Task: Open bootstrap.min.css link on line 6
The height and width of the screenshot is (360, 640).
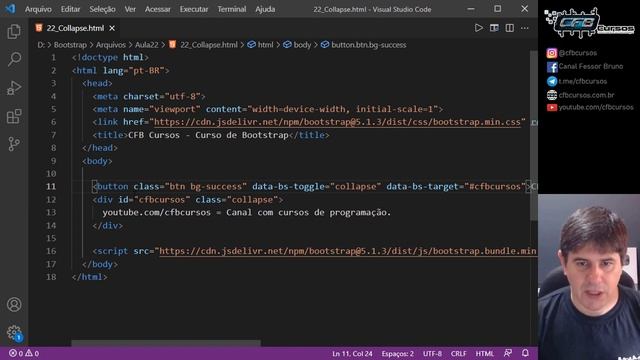Action: [337, 122]
